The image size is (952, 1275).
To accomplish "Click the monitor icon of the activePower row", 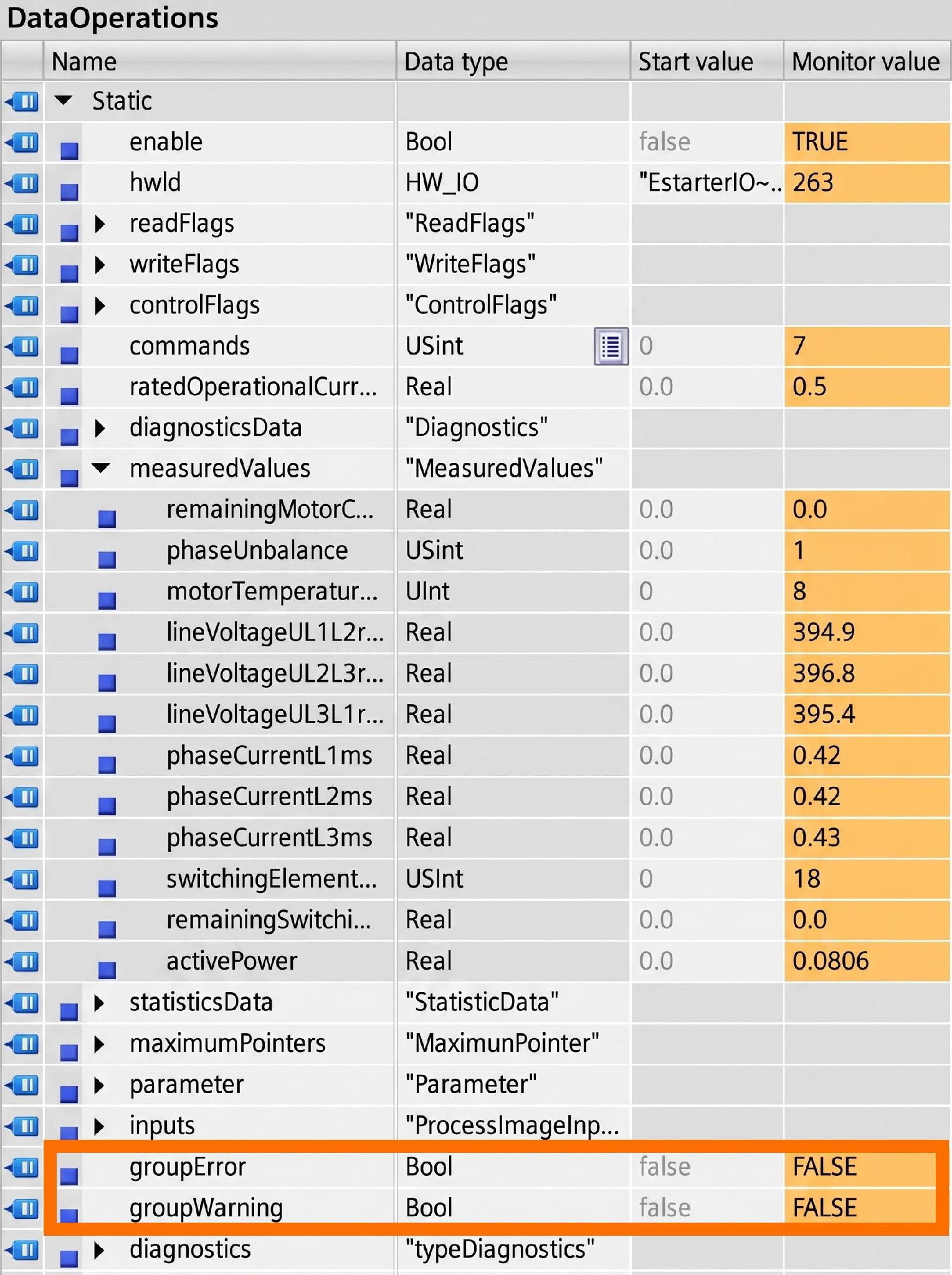I will coord(22,961).
